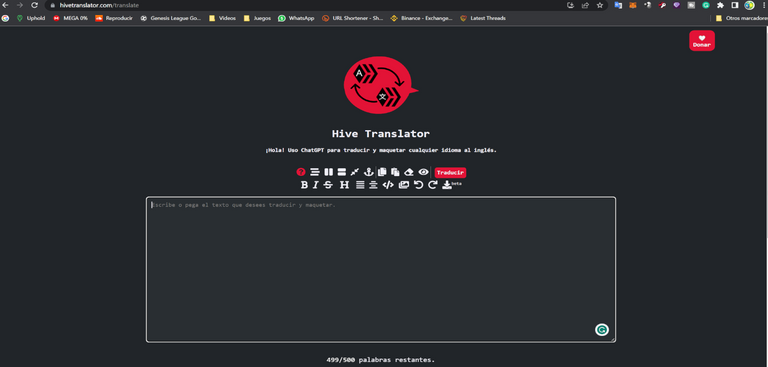Open the WhatsApp bookmark
The image size is (768, 367).
click(x=296, y=18)
